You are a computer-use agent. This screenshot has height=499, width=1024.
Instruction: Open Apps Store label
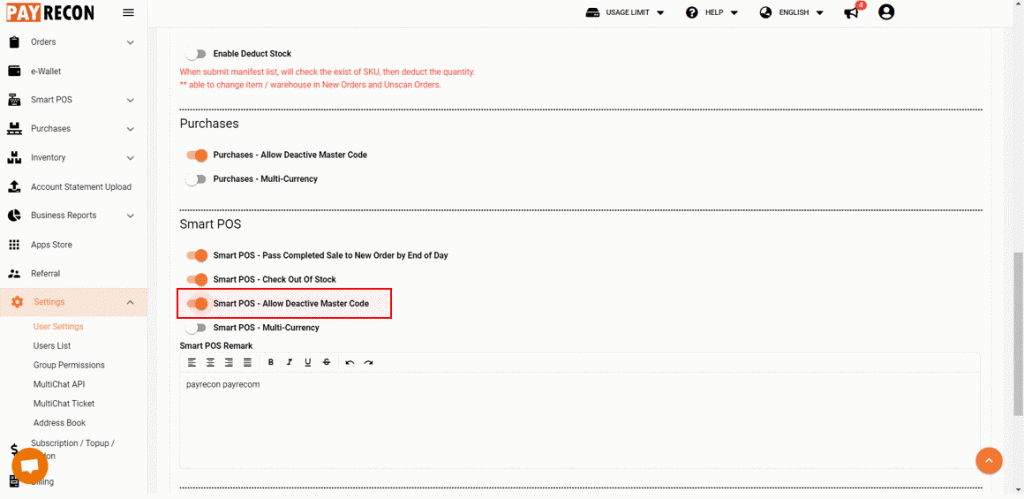(x=52, y=245)
